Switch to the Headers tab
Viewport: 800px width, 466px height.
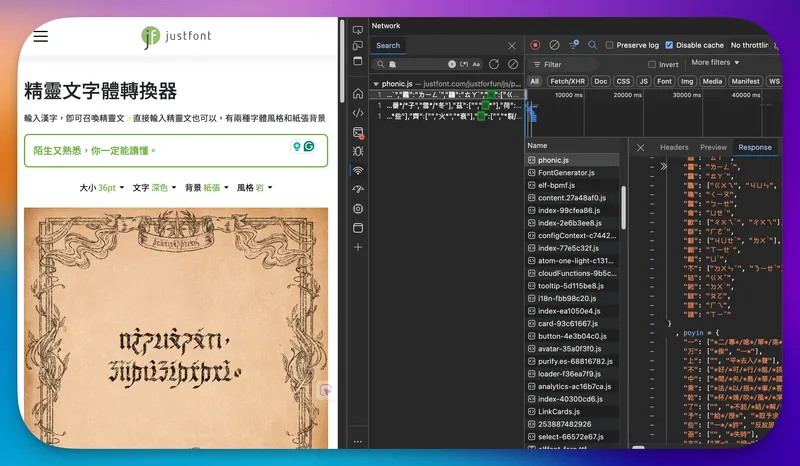(x=674, y=147)
